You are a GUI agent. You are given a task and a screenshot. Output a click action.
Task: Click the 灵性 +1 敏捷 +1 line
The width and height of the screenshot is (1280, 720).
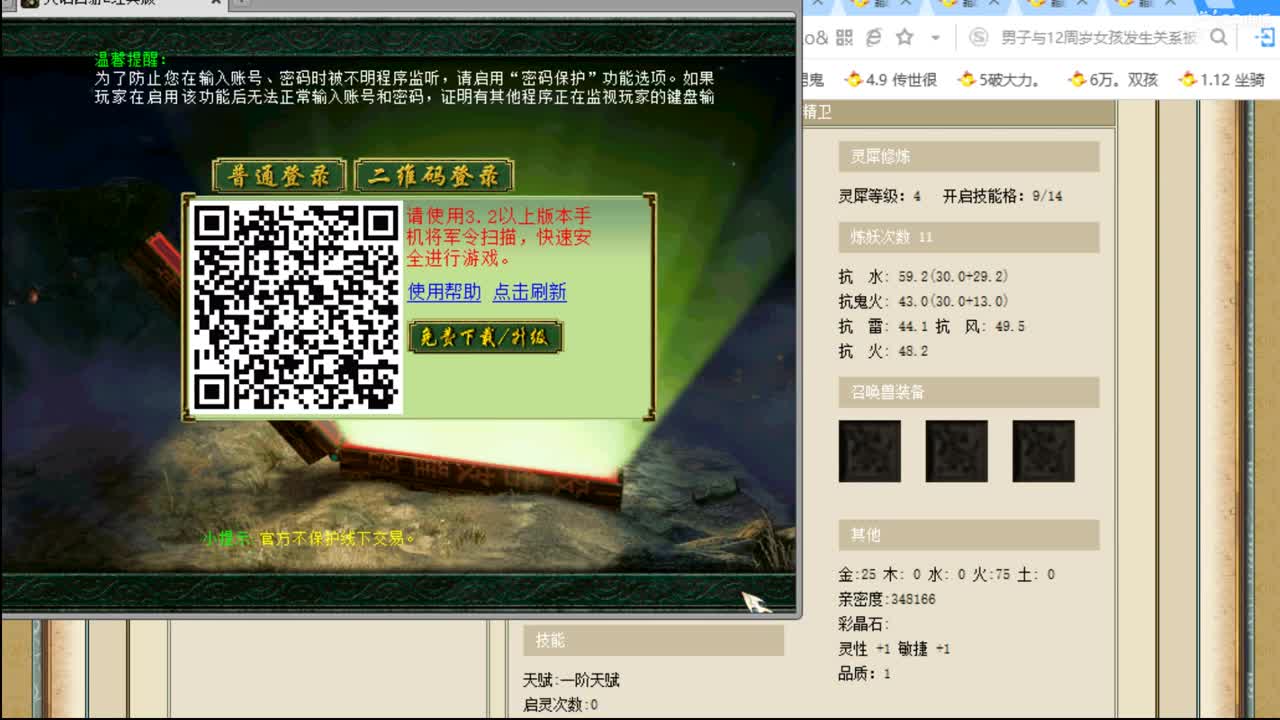click(894, 649)
